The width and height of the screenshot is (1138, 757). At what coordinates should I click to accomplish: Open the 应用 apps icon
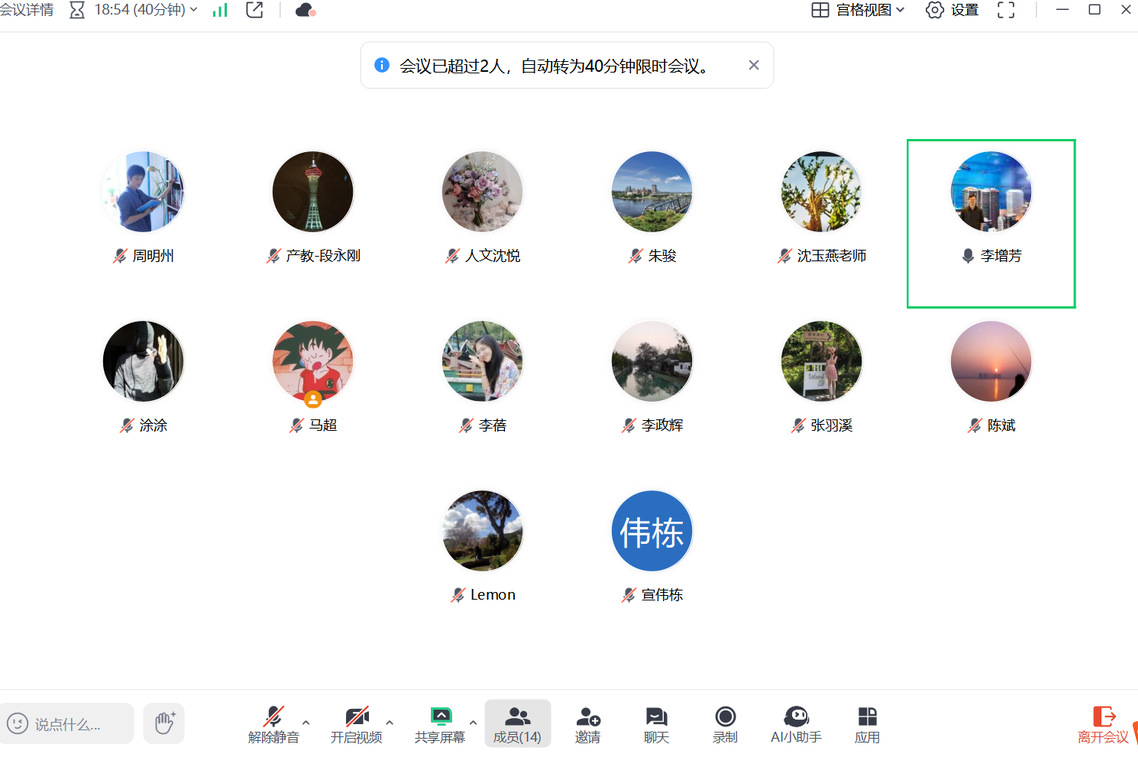click(867, 725)
